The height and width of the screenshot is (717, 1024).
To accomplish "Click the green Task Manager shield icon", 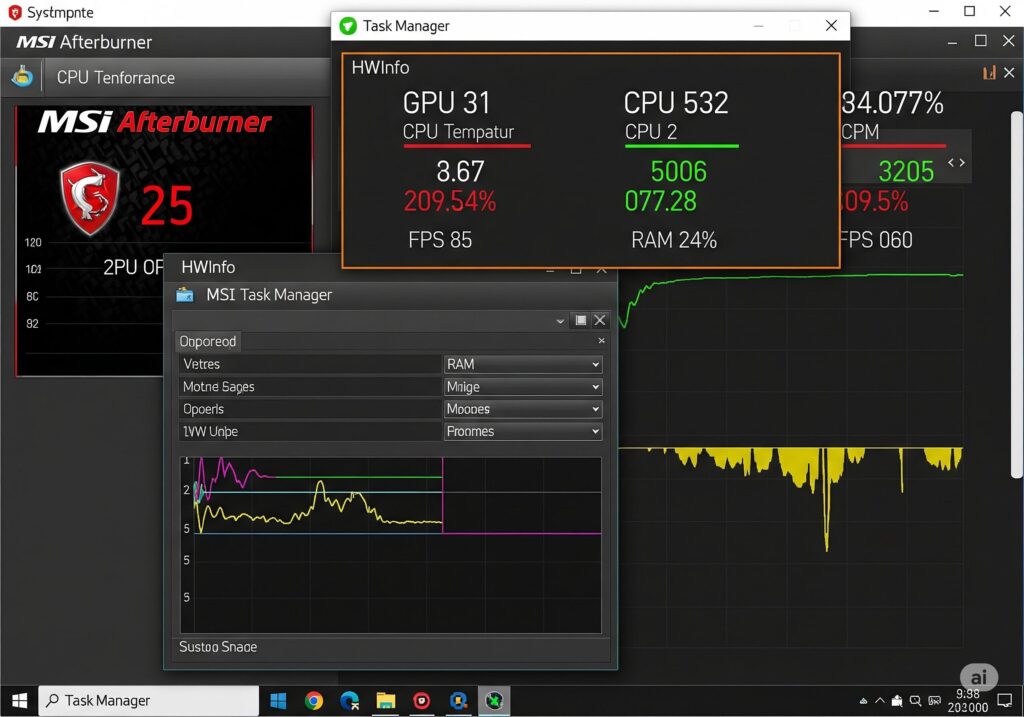I will pos(347,26).
